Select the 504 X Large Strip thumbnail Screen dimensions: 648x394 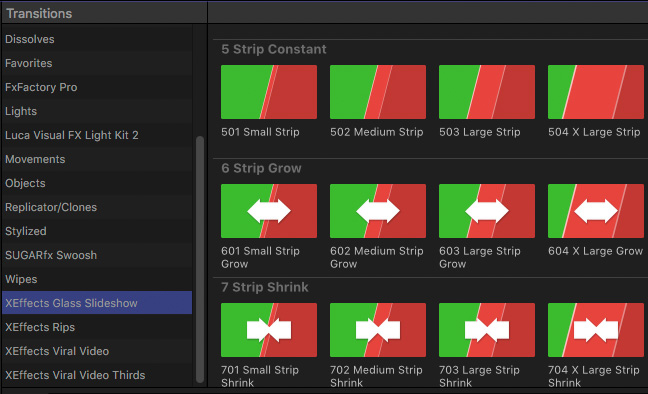tap(596, 92)
